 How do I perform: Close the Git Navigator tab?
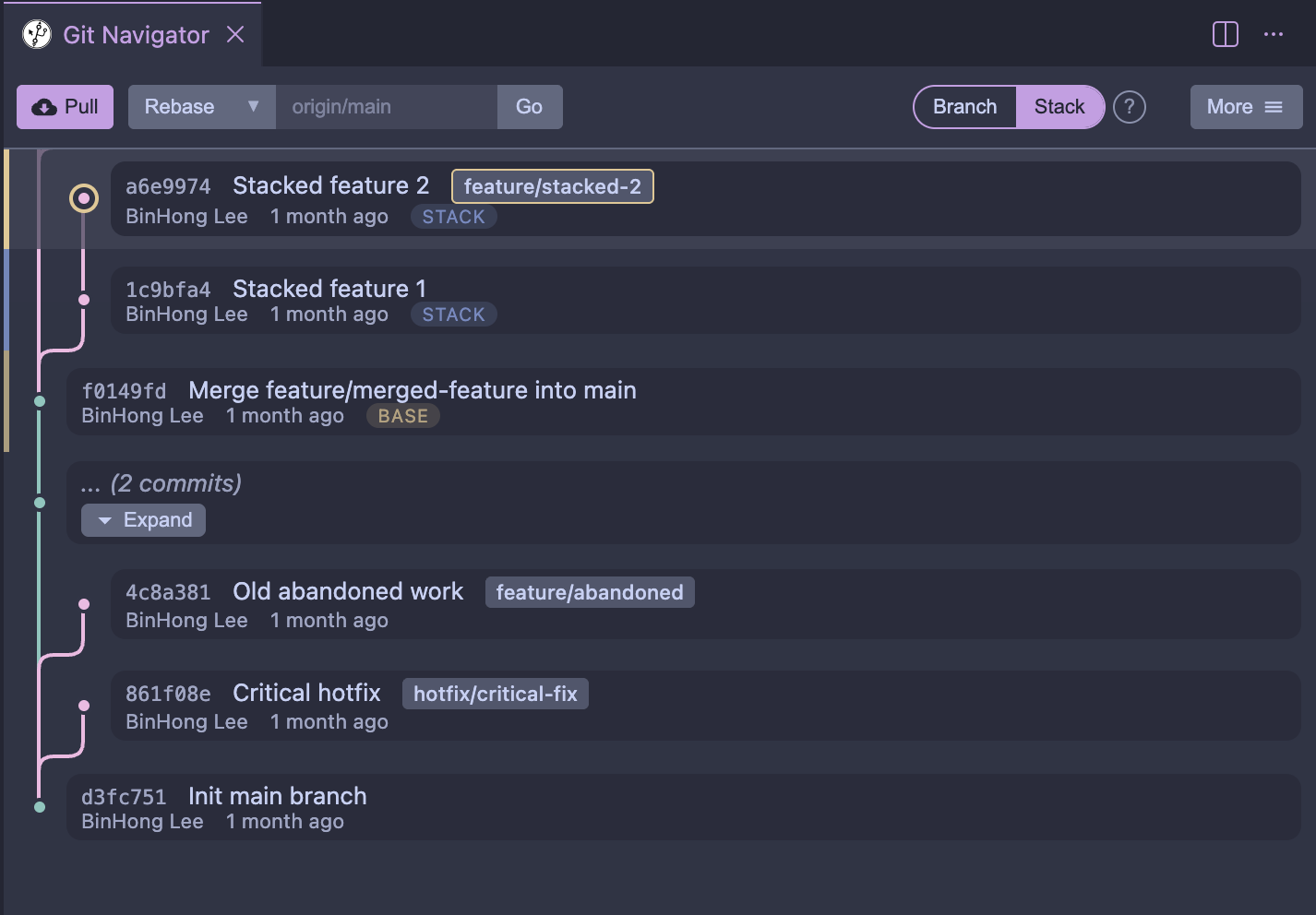pyautogui.click(x=236, y=34)
